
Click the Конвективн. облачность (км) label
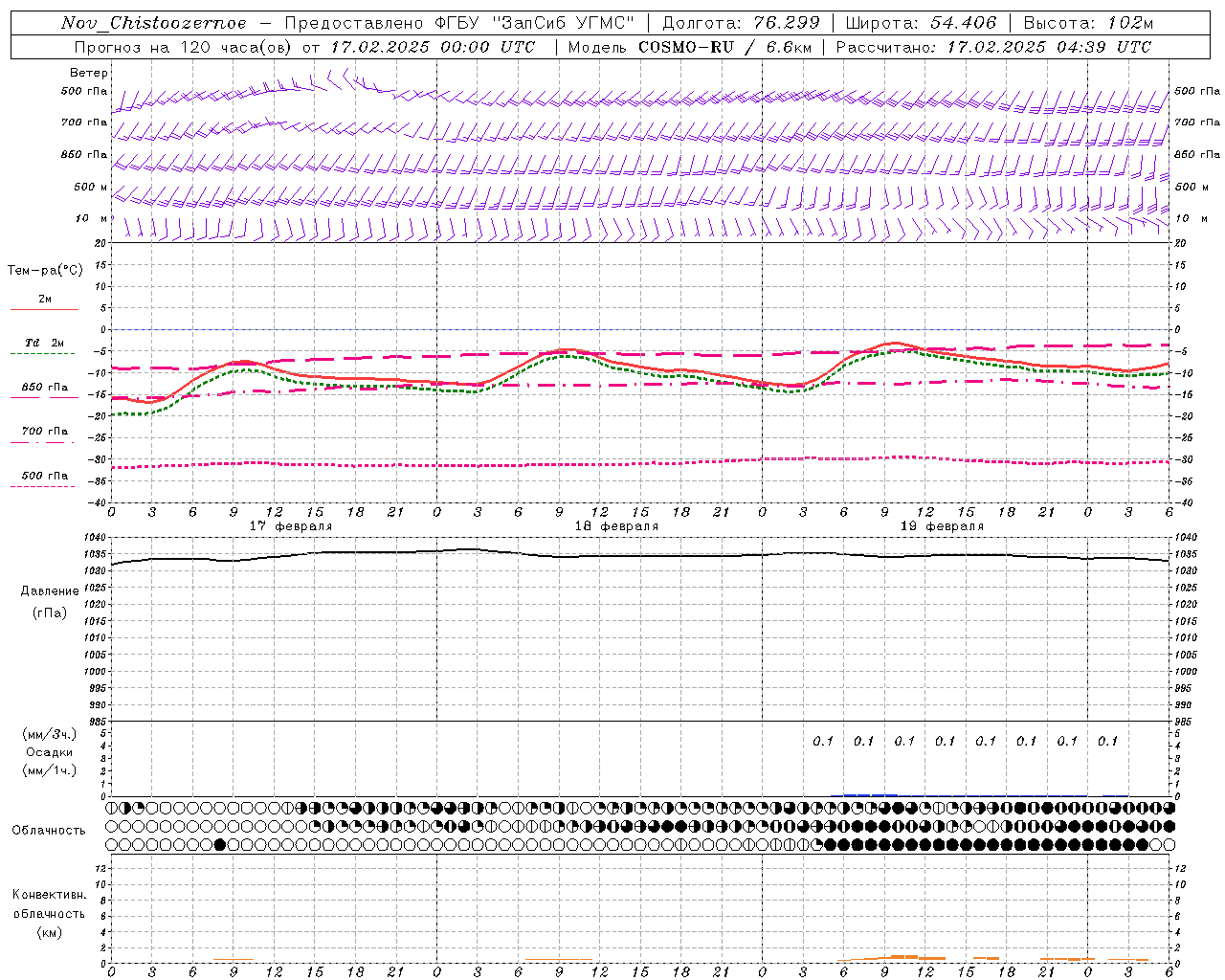click(49, 913)
